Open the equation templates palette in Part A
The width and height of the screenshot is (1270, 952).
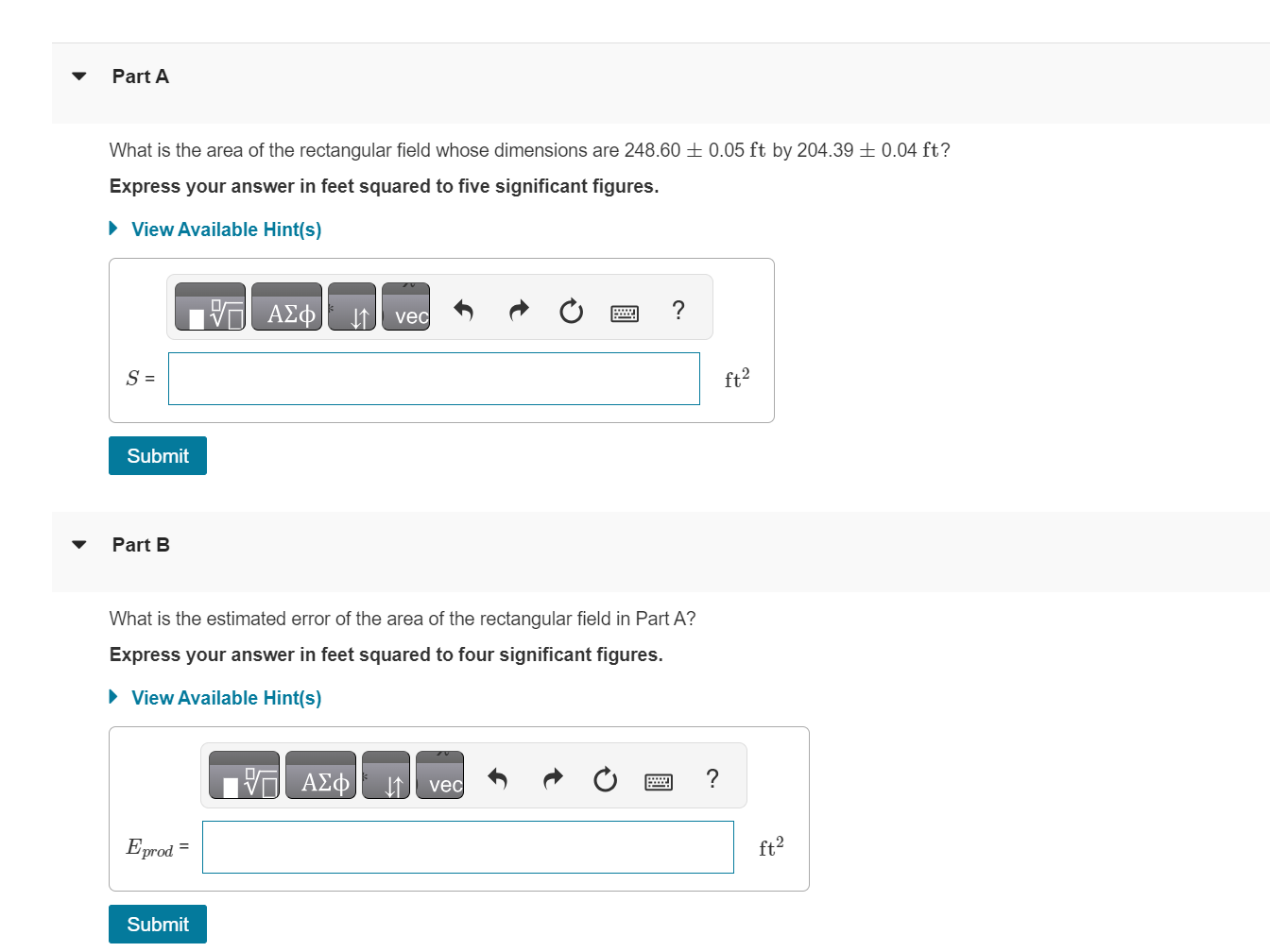[209, 306]
